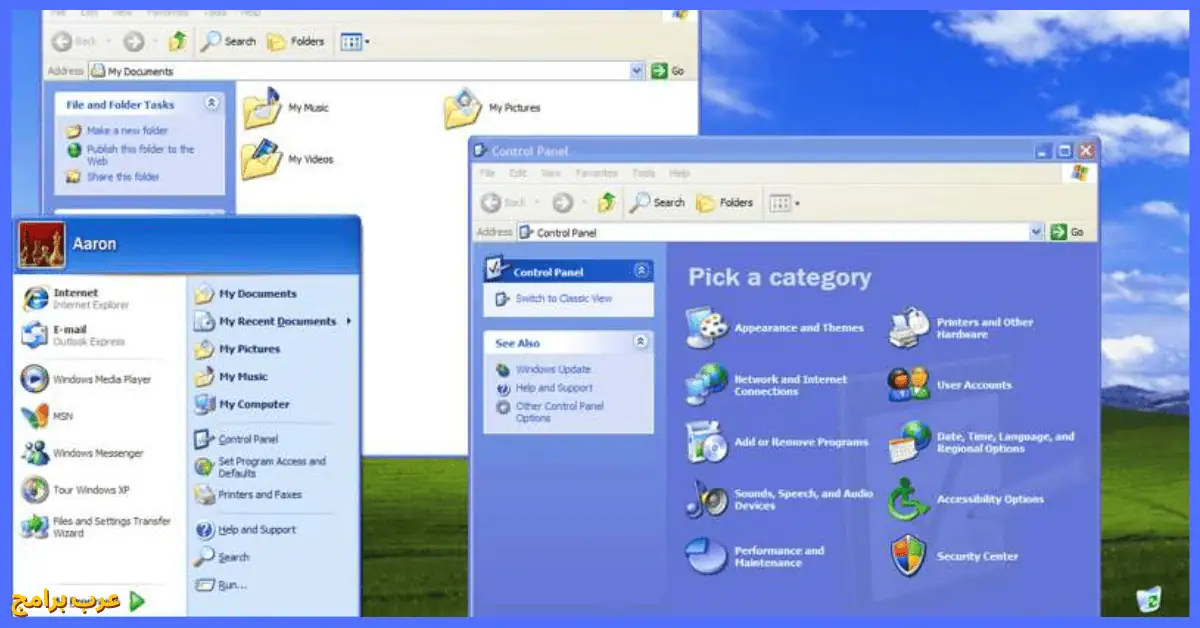The image size is (1200, 628).
Task: Click Search in Control Panel toolbar
Action: click(657, 203)
